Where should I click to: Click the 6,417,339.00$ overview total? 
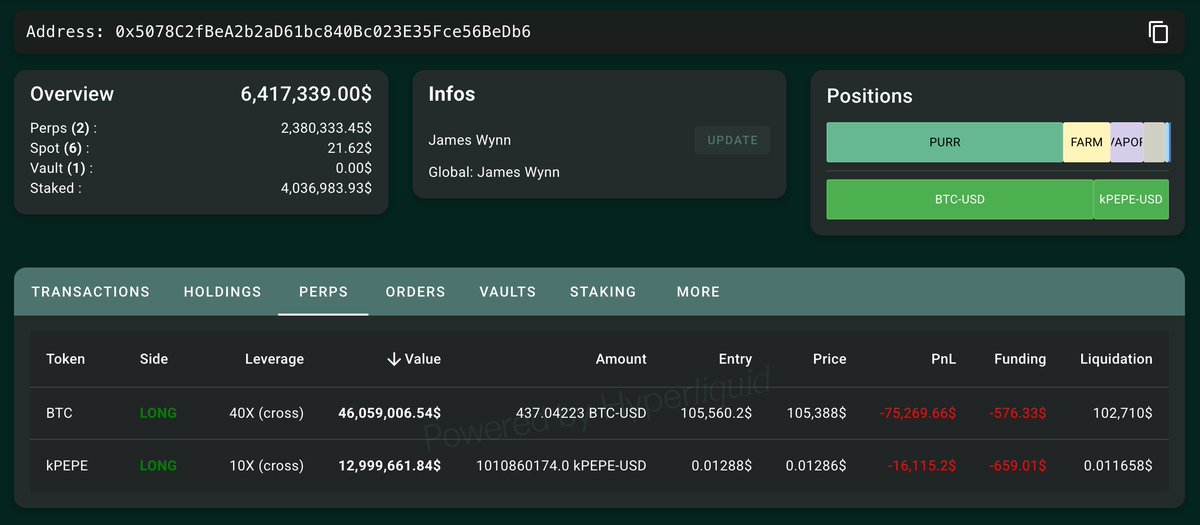(x=306, y=94)
